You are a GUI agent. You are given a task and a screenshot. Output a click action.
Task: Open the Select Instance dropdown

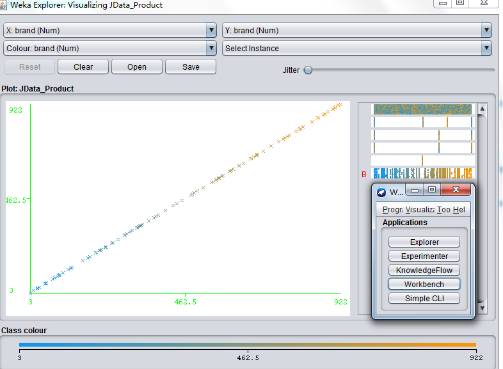coord(357,48)
